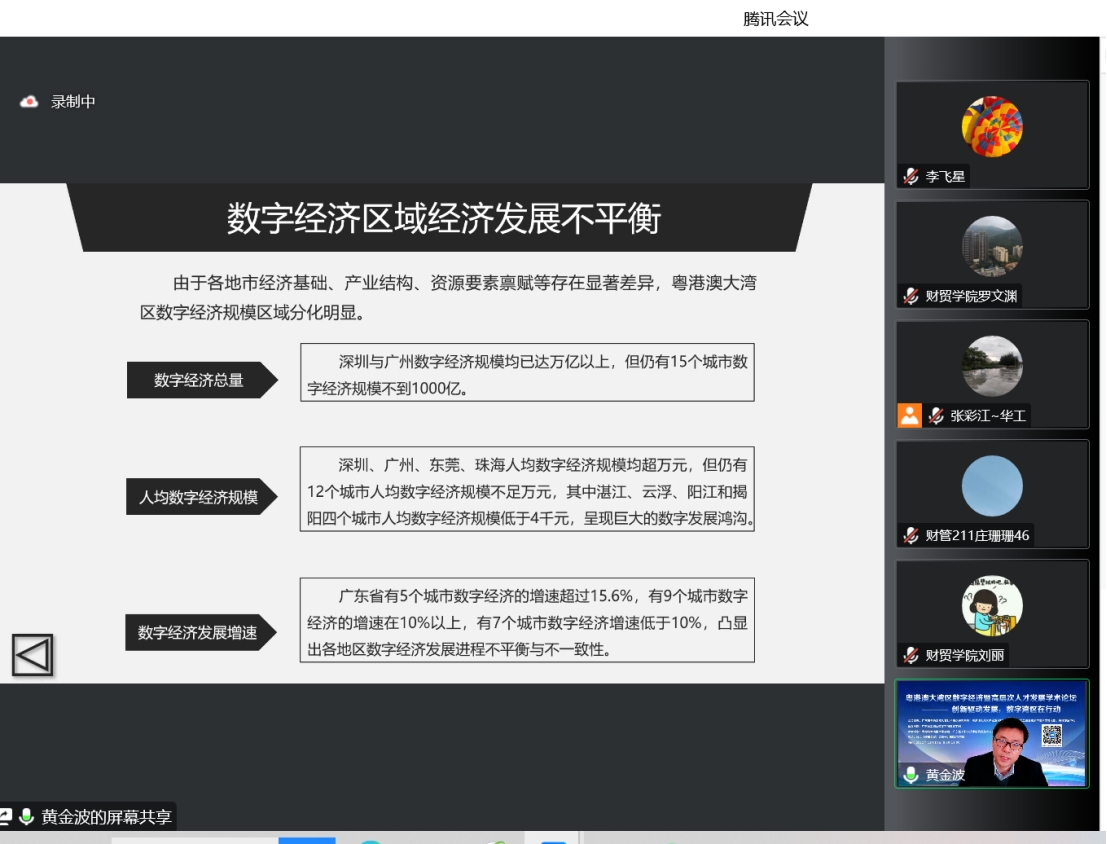The width and height of the screenshot is (1107, 844).
Task: Click the 数字经济总量 label on the slide
Action: [x=199, y=380]
